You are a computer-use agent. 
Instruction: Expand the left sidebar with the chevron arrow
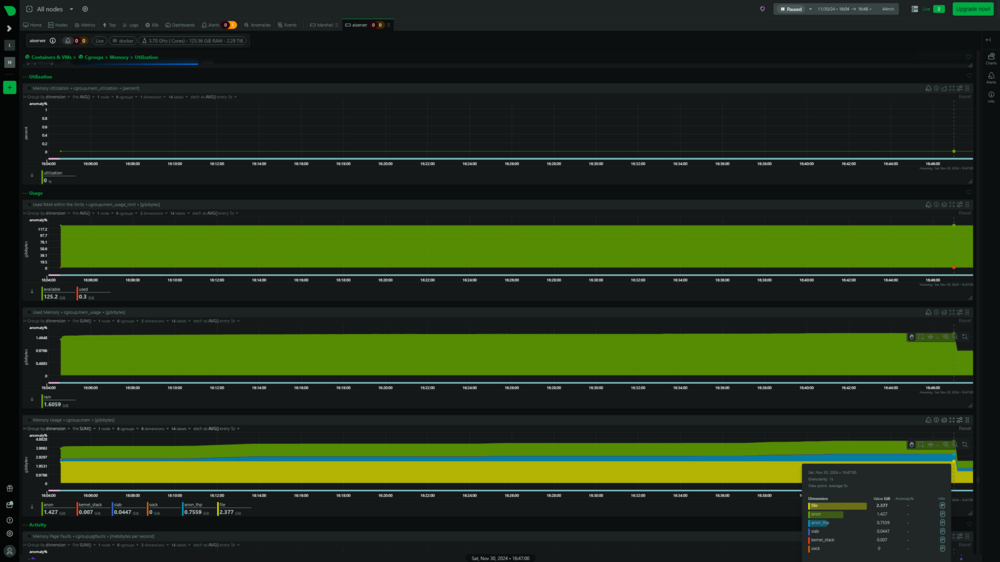coord(9,29)
